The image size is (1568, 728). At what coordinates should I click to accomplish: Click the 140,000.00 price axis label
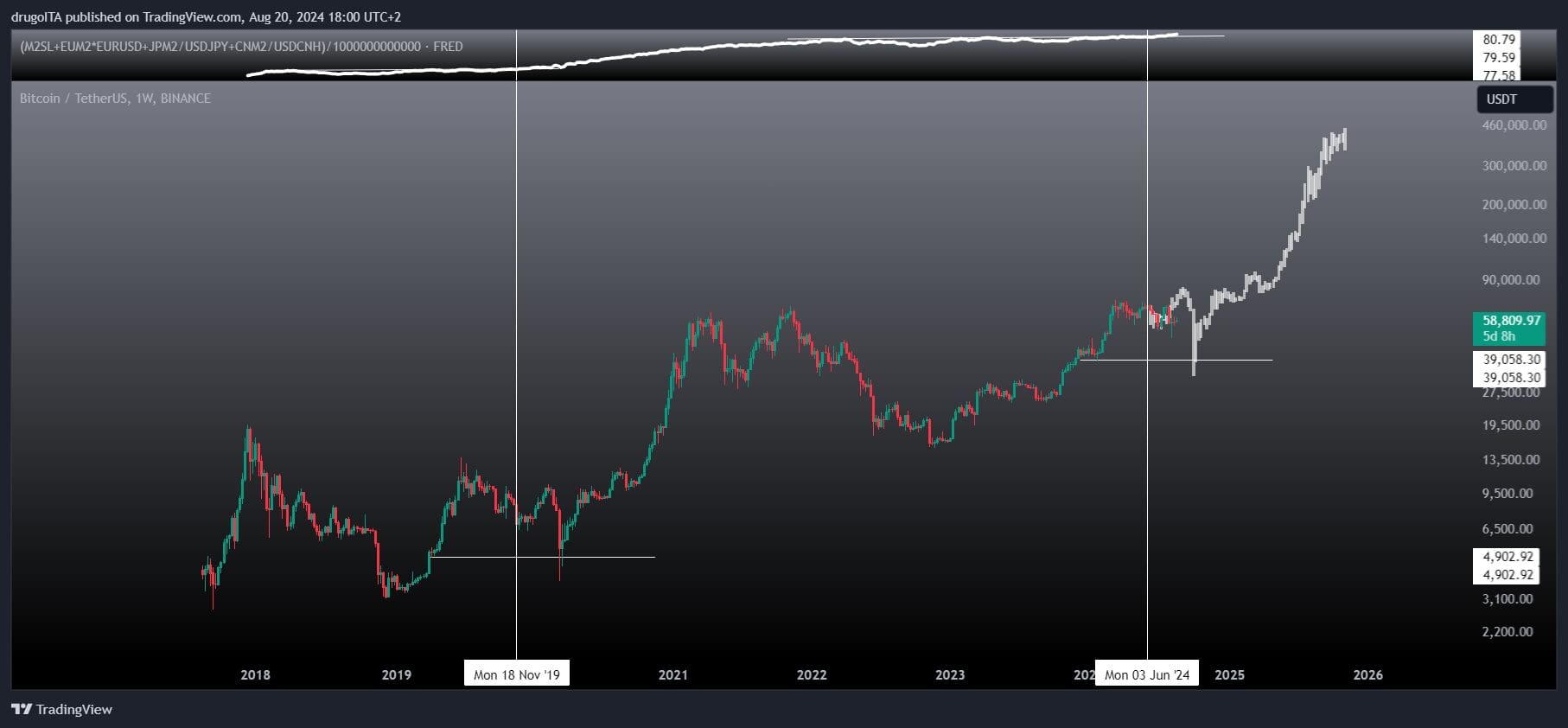(1514, 238)
